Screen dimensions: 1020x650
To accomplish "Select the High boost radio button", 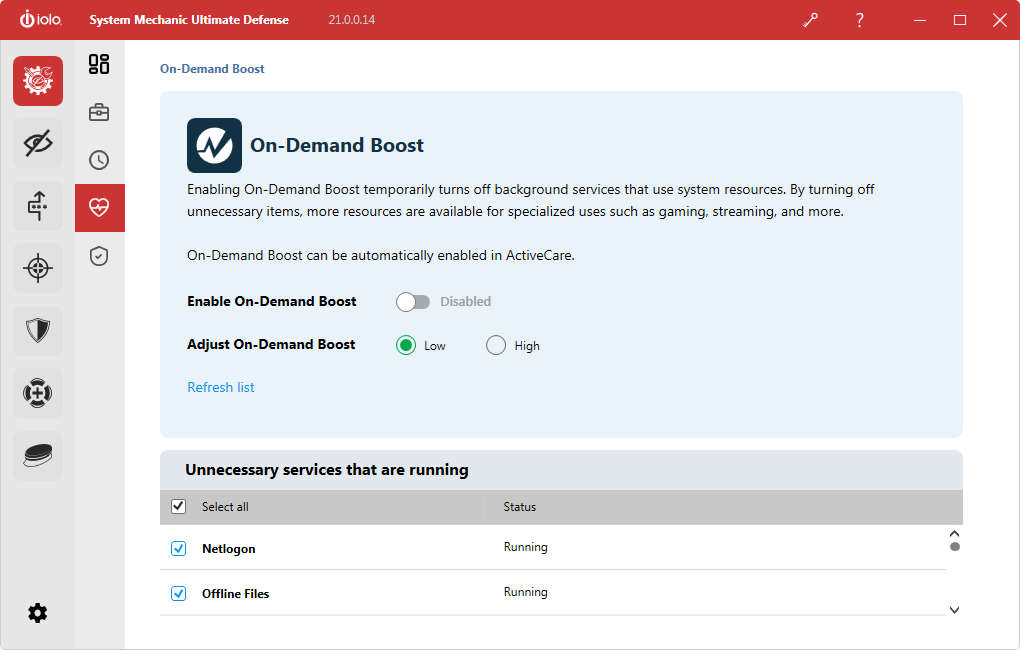I will tap(496, 345).
